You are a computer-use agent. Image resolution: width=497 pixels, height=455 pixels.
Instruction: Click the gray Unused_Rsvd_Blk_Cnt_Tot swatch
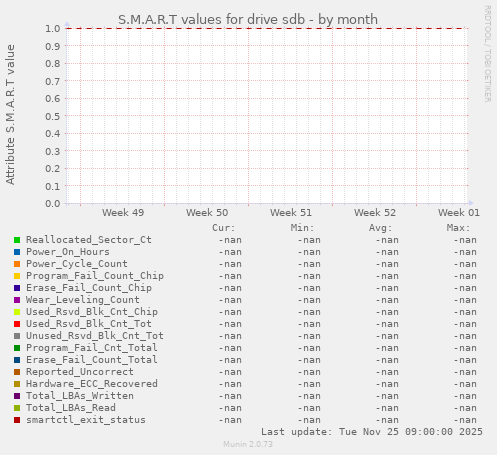point(17,336)
